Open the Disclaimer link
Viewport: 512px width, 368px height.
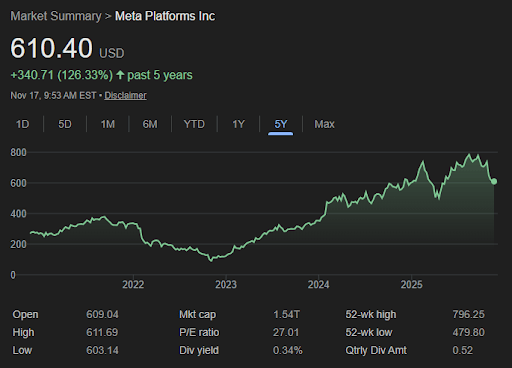pos(125,96)
